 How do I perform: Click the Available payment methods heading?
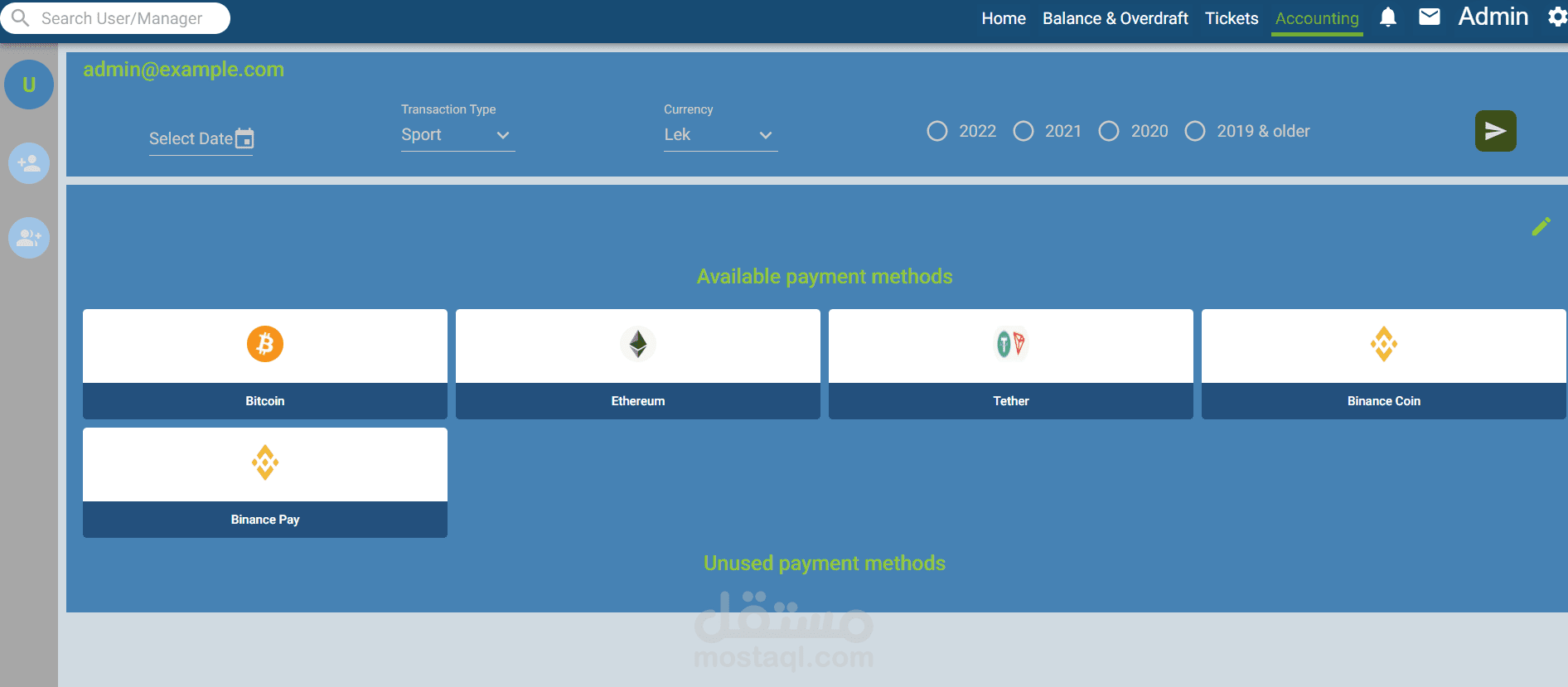click(825, 277)
